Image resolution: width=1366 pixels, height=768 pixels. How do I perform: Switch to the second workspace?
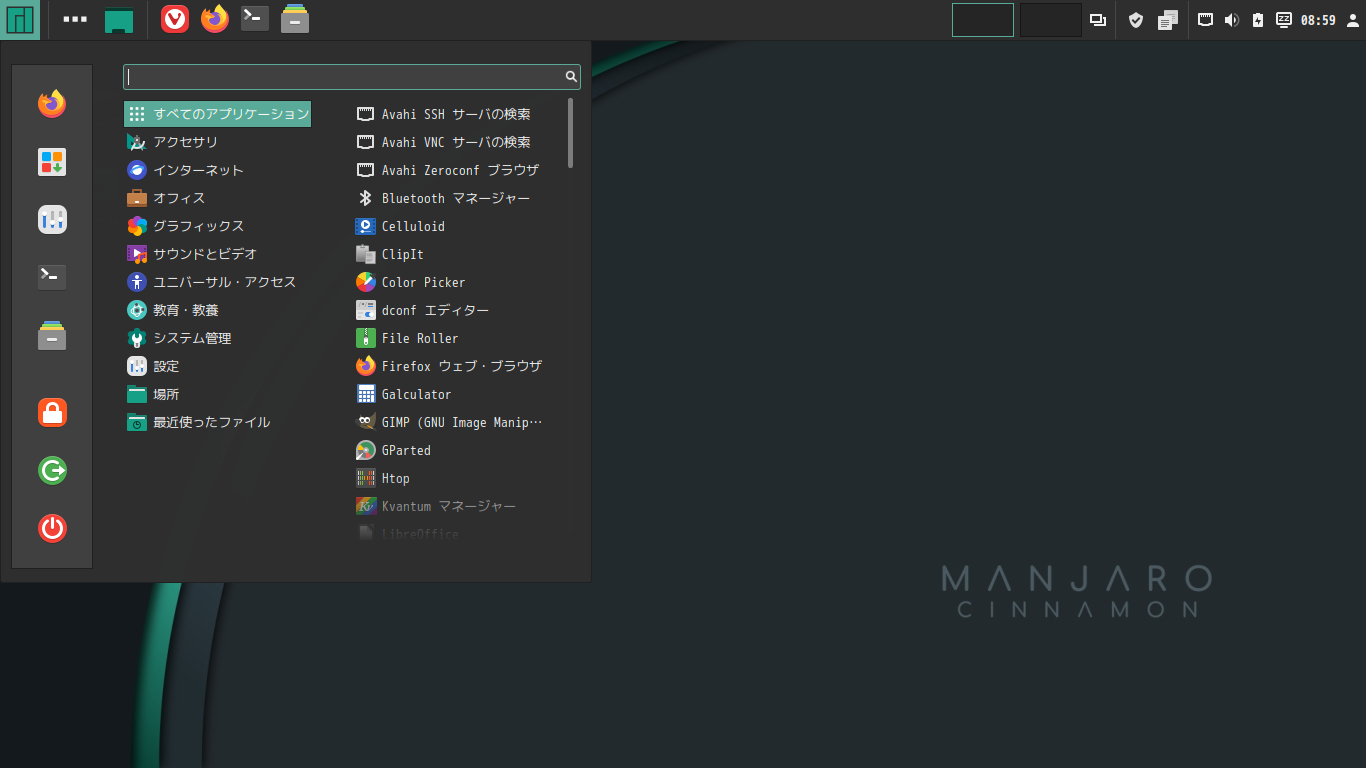click(1051, 20)
